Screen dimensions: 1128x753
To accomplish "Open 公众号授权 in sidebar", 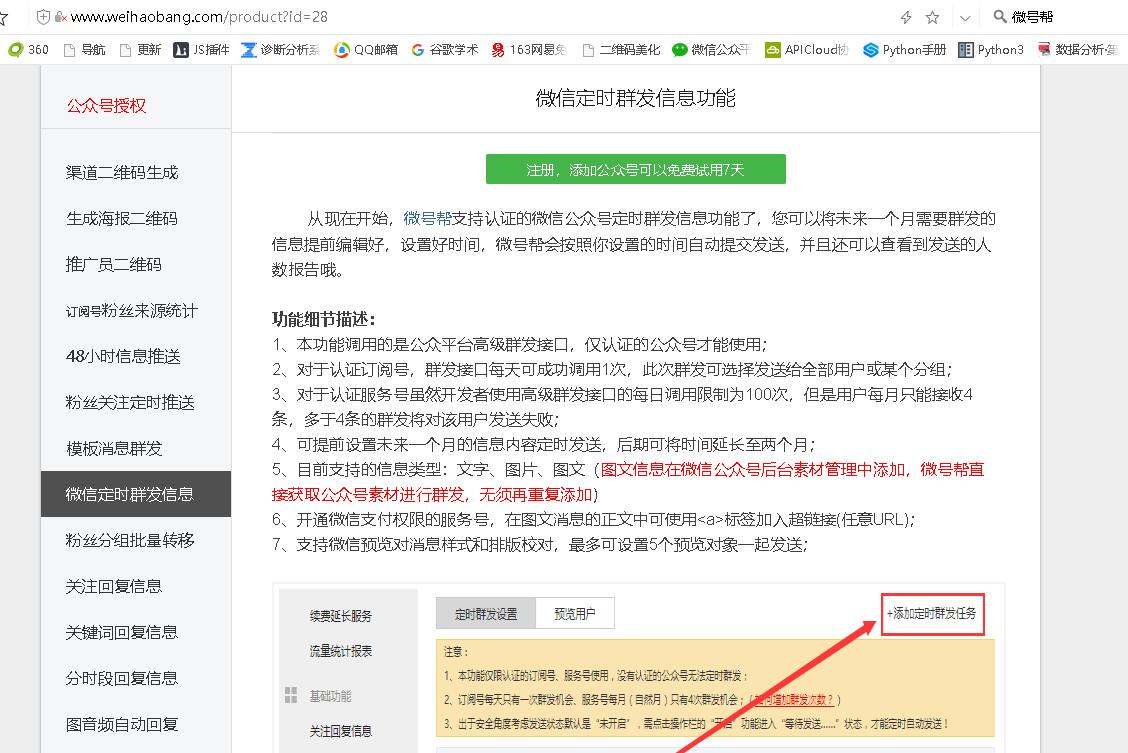I will [106, 106].
